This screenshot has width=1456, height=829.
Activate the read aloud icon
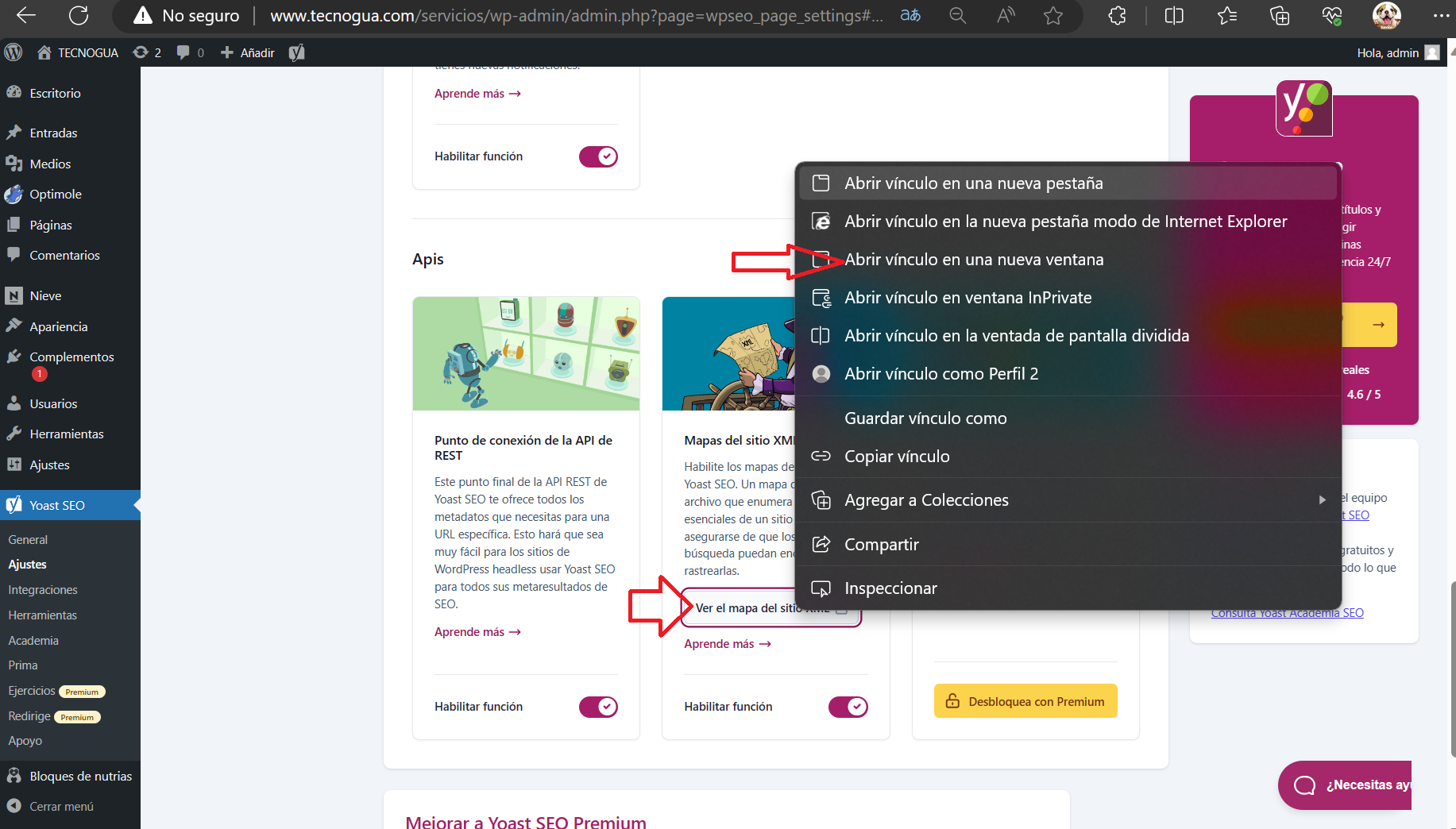pyautogui.click(x=1006, y=15)
